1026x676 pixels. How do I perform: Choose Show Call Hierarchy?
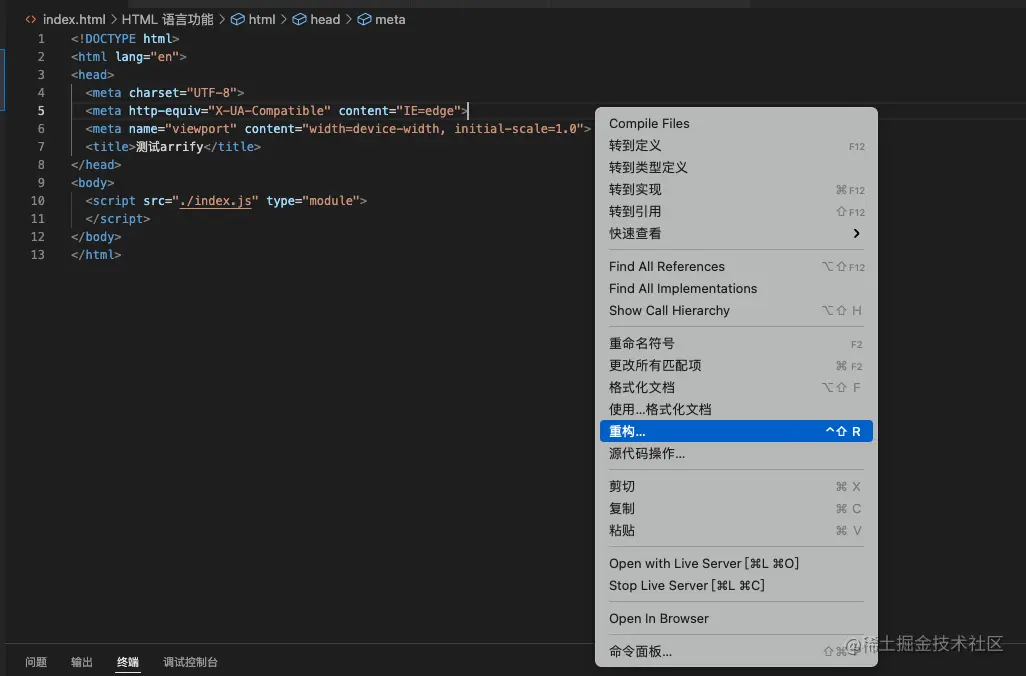click(736, 311)
